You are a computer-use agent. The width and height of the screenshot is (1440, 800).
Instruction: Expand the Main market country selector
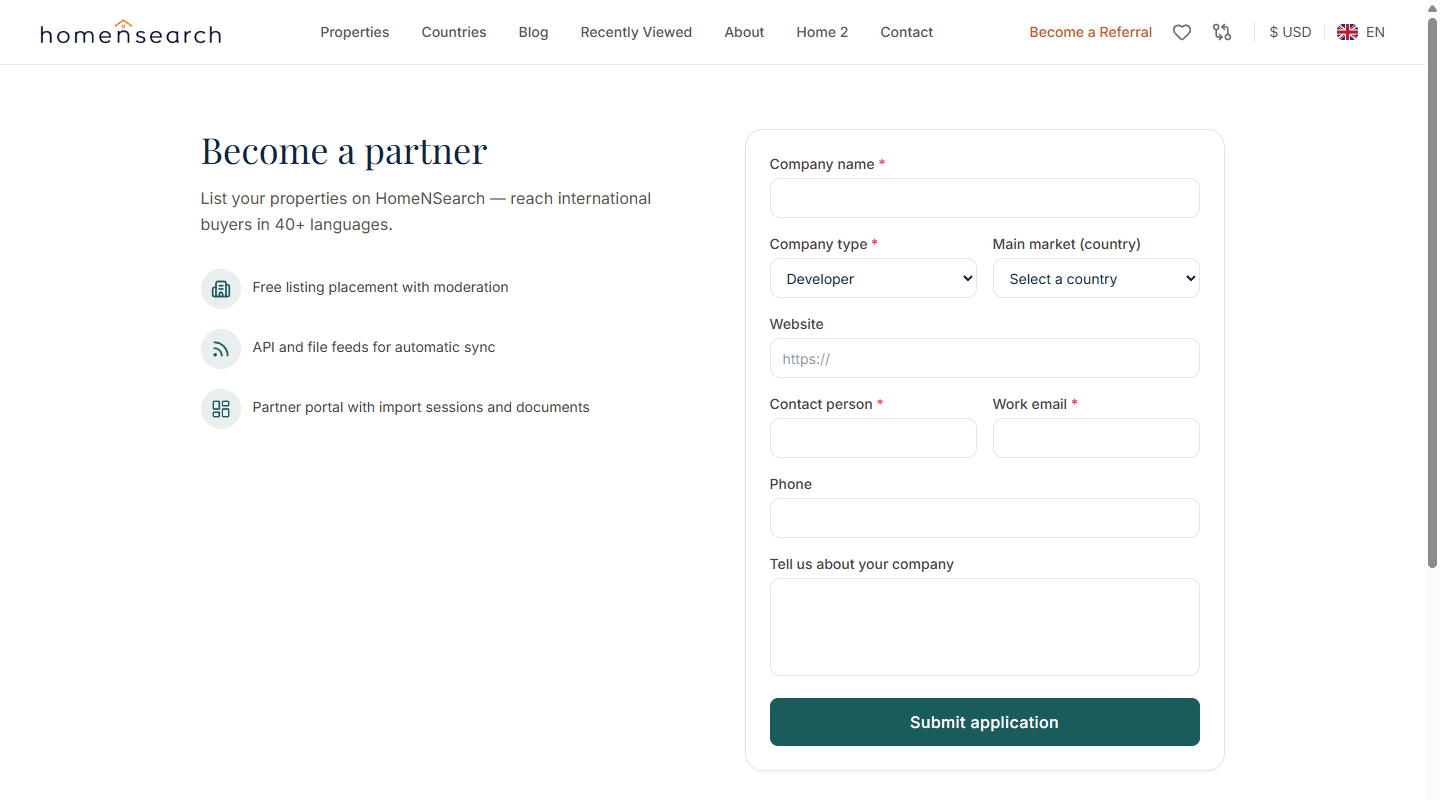click(x=1096, y=278)
